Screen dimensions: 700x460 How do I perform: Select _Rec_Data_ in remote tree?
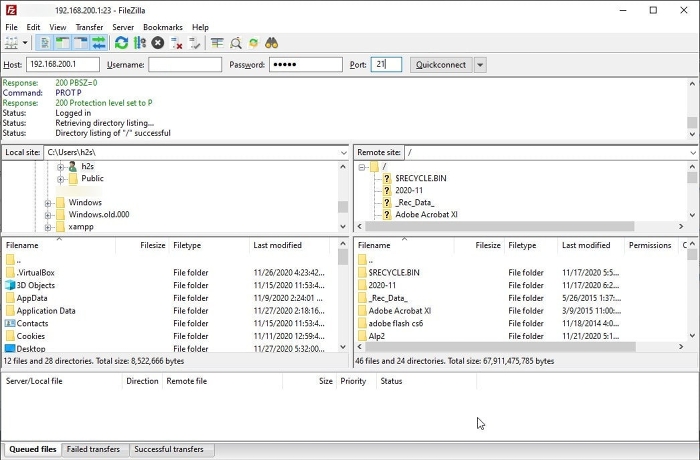[x=415, y=202]
